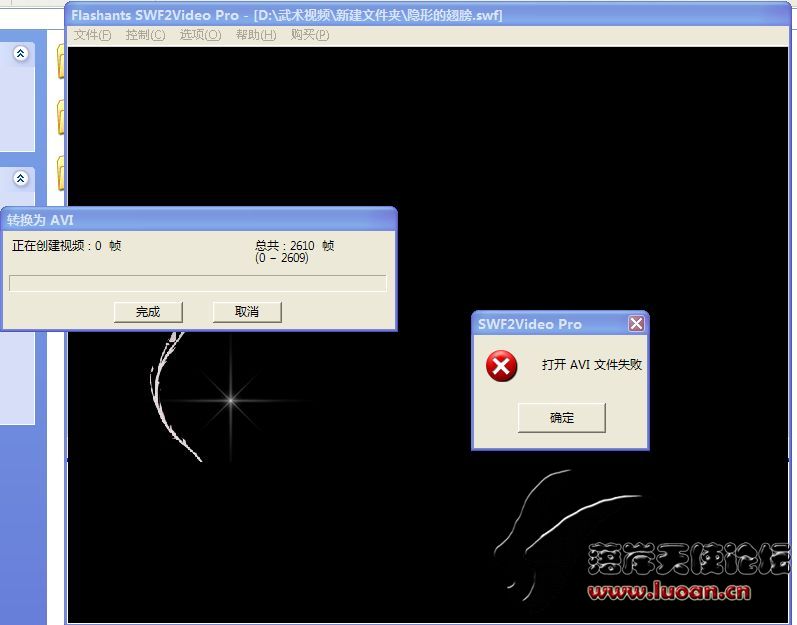Image resolution: width=797 pixels, height=625 pixels.
Task: Open the 文件(F) menu
Action: (x=92, y=35)
